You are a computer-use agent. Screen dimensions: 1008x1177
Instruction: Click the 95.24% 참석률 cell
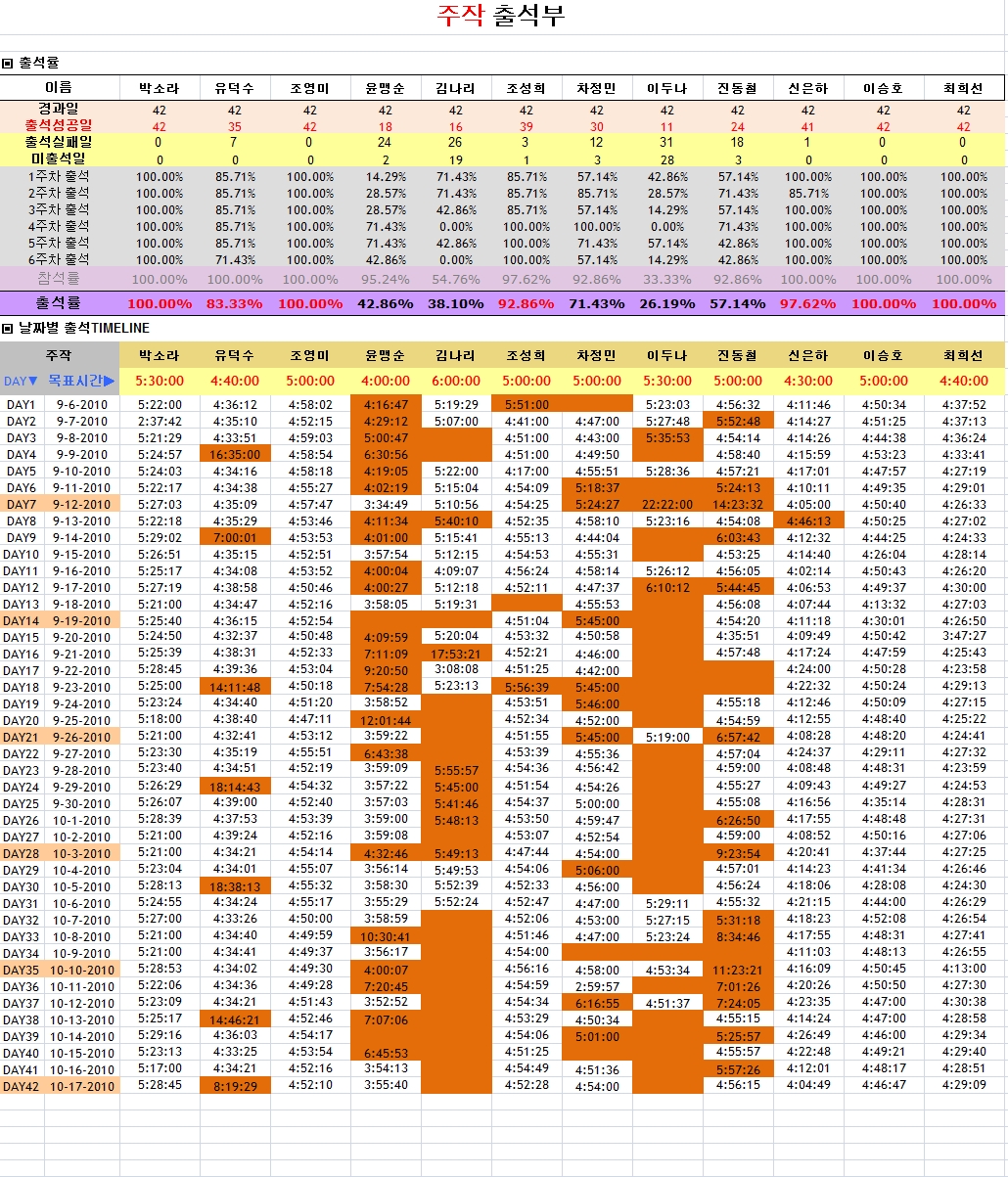coord(386,280)
